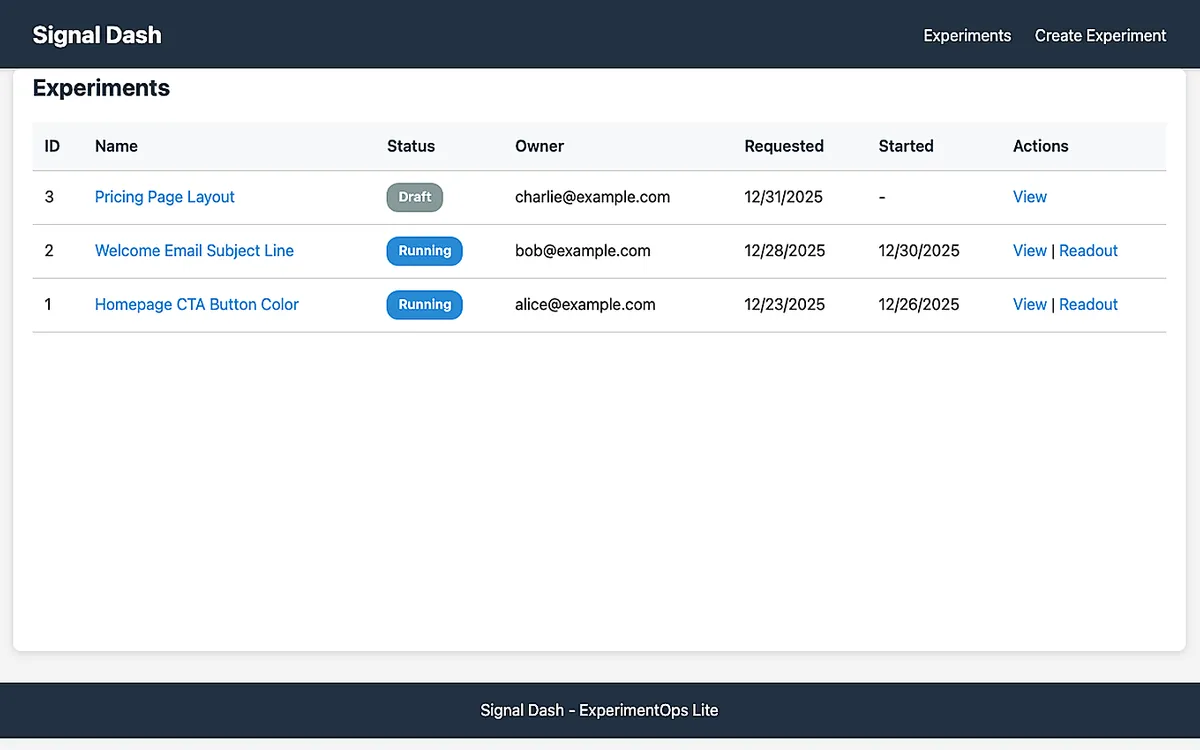Select owner alice@example.com
Image resolution: width=1200 pixels, height=750 pixels.
pos(585,305)
